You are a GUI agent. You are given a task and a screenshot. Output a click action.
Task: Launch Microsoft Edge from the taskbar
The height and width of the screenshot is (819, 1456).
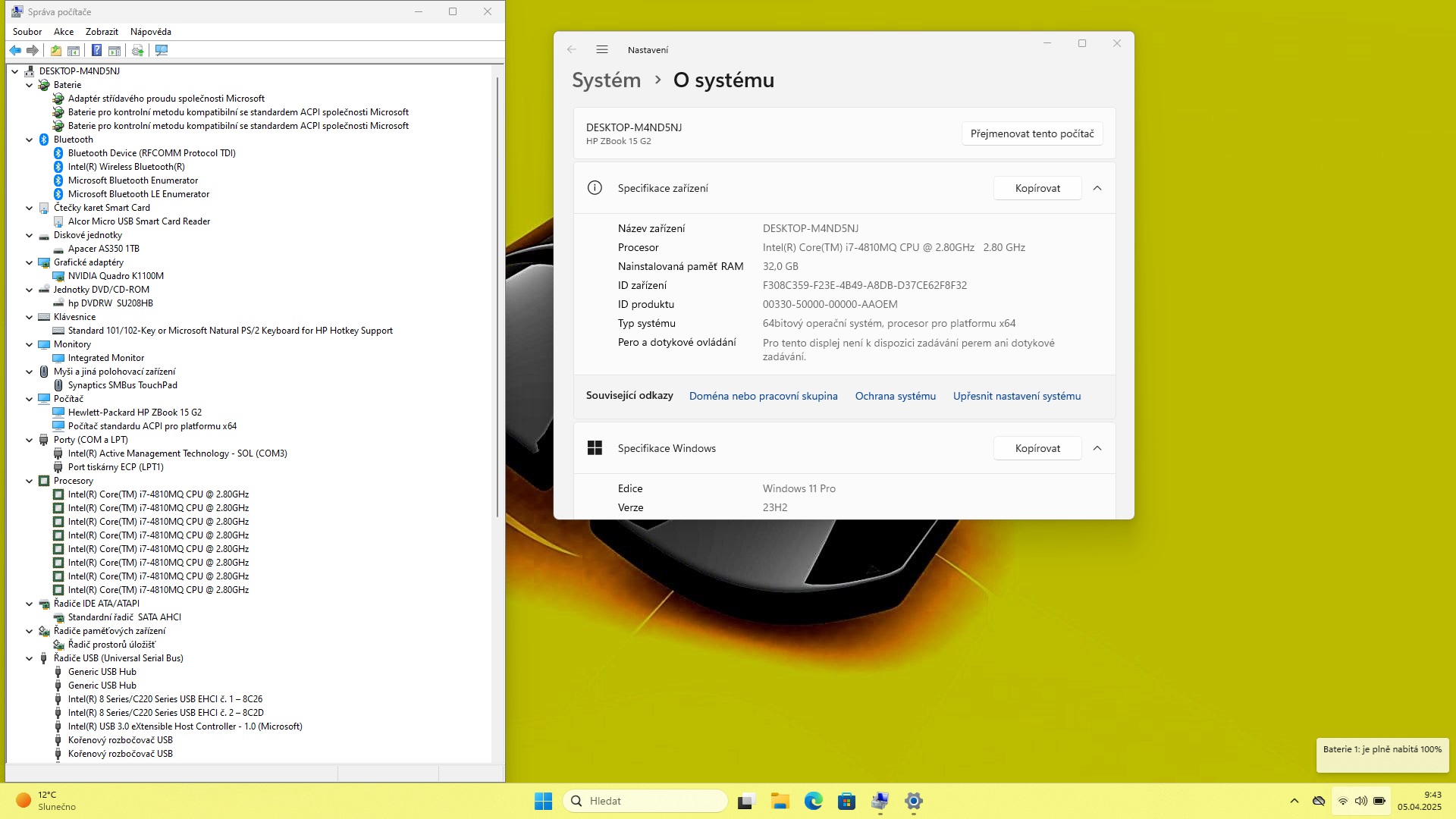tap(814, 801)
